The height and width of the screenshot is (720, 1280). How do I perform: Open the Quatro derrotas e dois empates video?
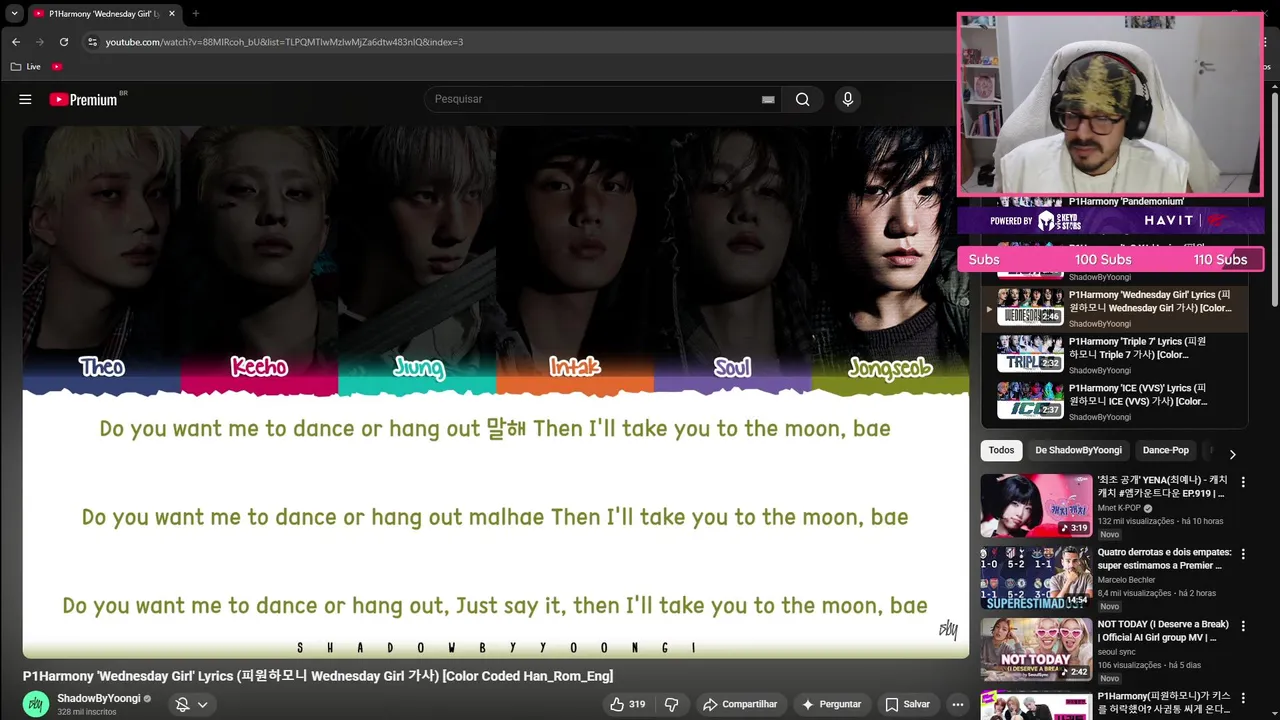(1036, 578)
